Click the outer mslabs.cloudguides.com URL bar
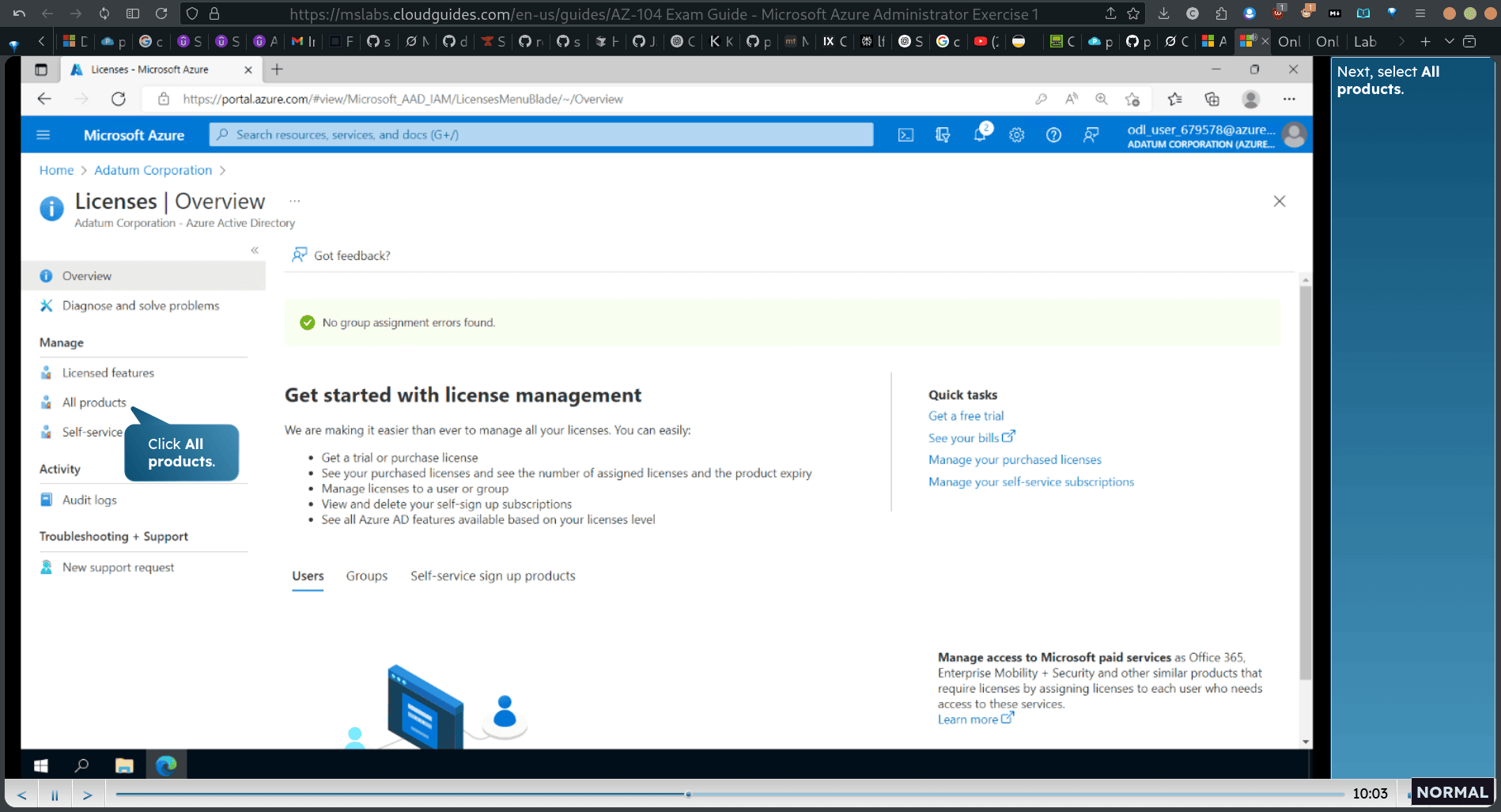 coord(664,14)
